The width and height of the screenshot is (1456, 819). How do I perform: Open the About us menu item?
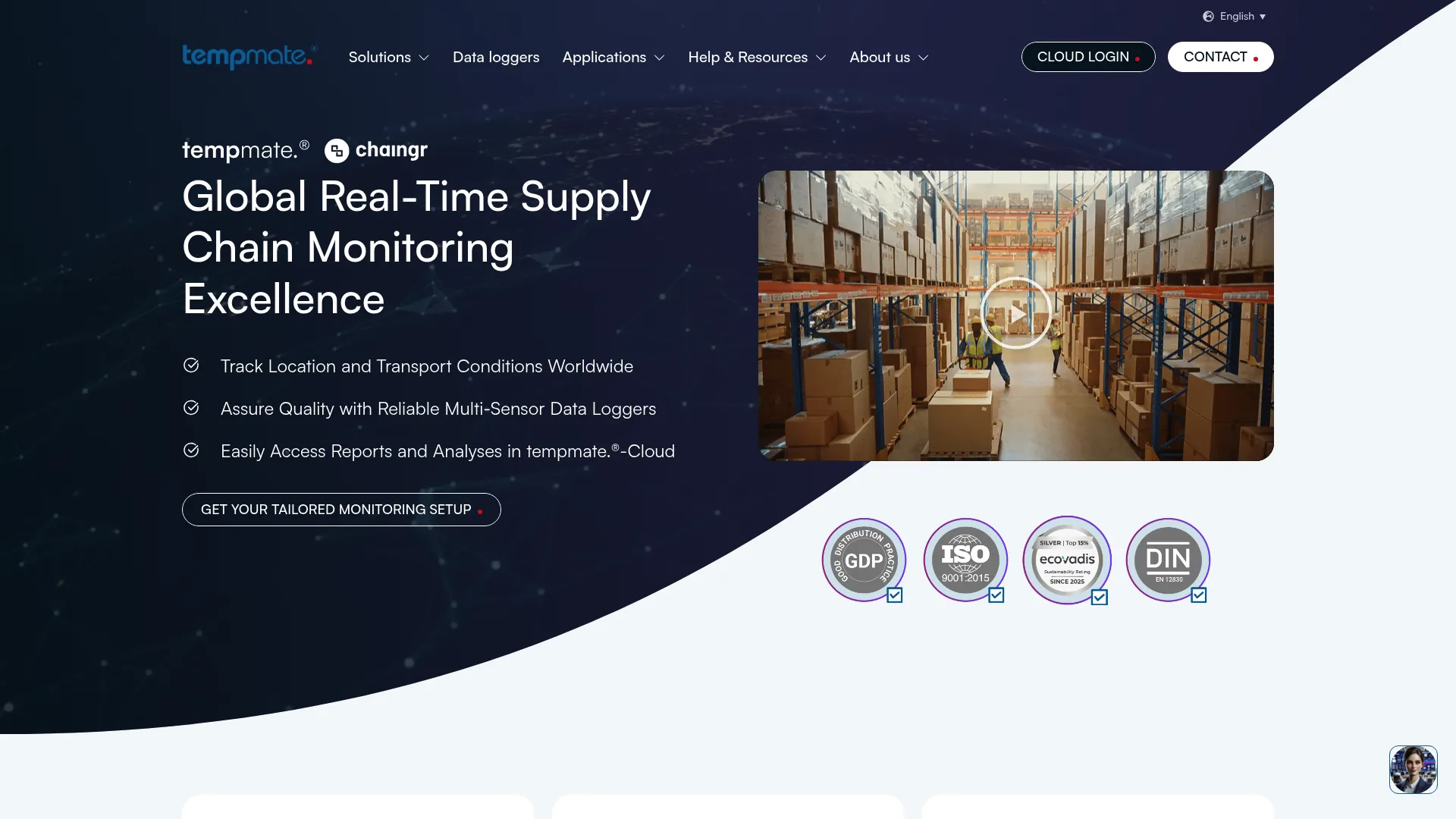point(880,57)
